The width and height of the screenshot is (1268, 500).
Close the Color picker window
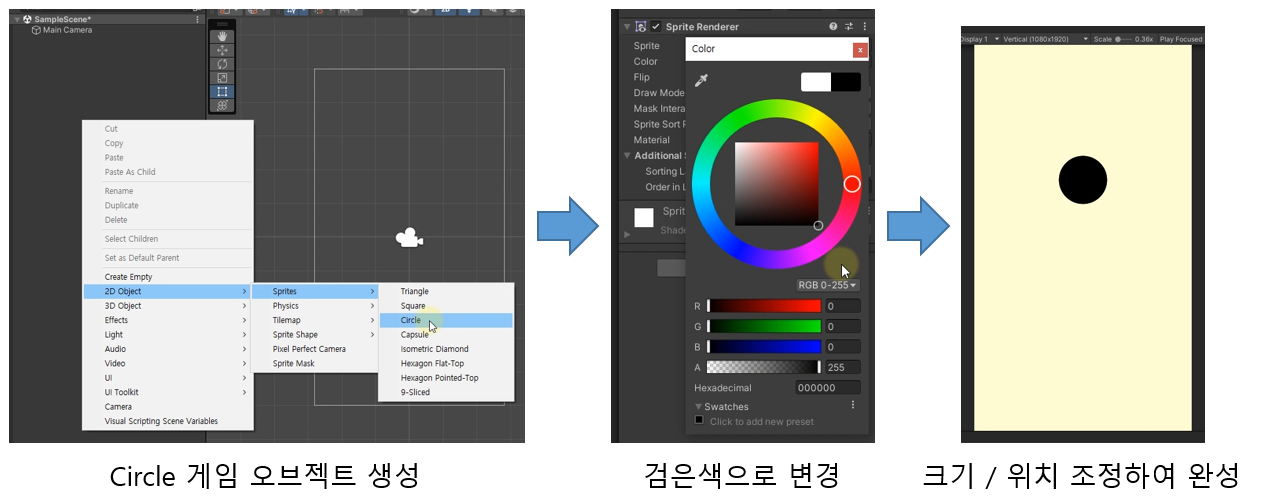pyautogui.click(x=859, y=49)
